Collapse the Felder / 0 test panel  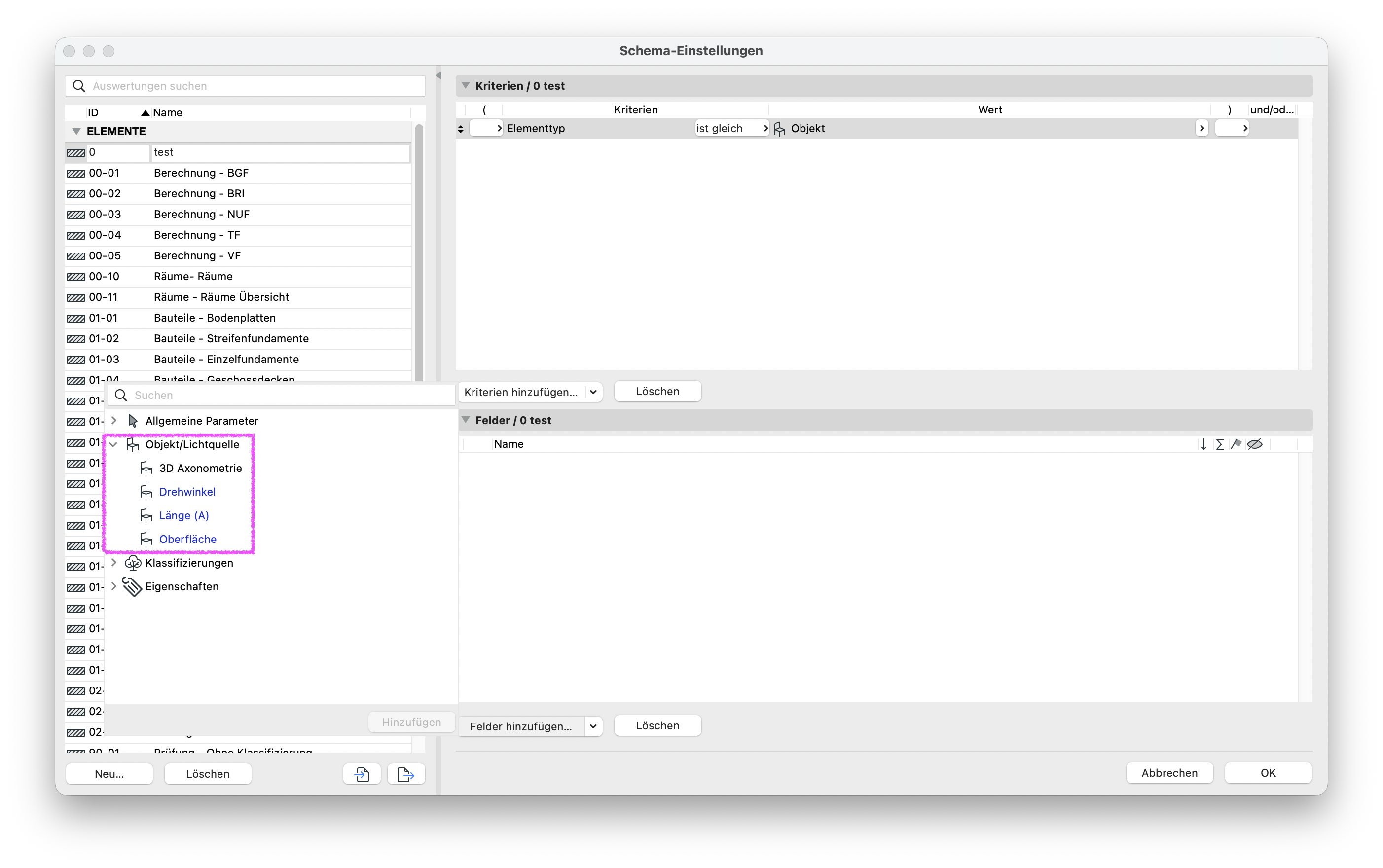[466, 420]
